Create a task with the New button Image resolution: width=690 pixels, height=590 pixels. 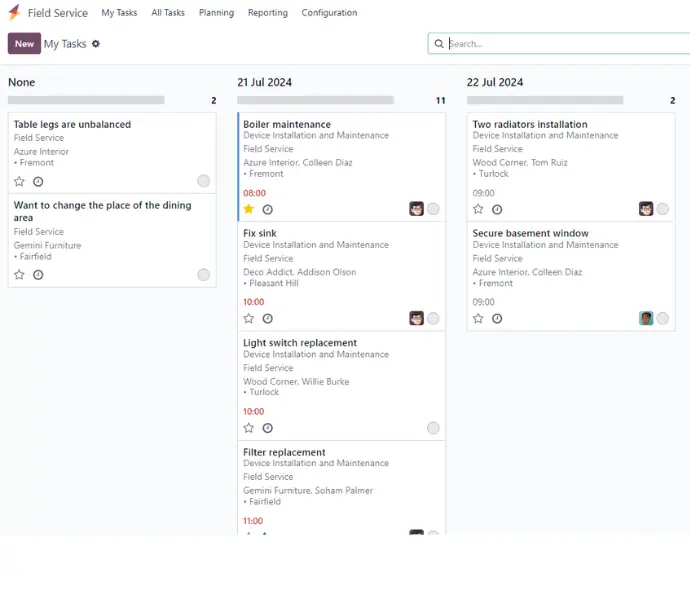coord(24,44)
